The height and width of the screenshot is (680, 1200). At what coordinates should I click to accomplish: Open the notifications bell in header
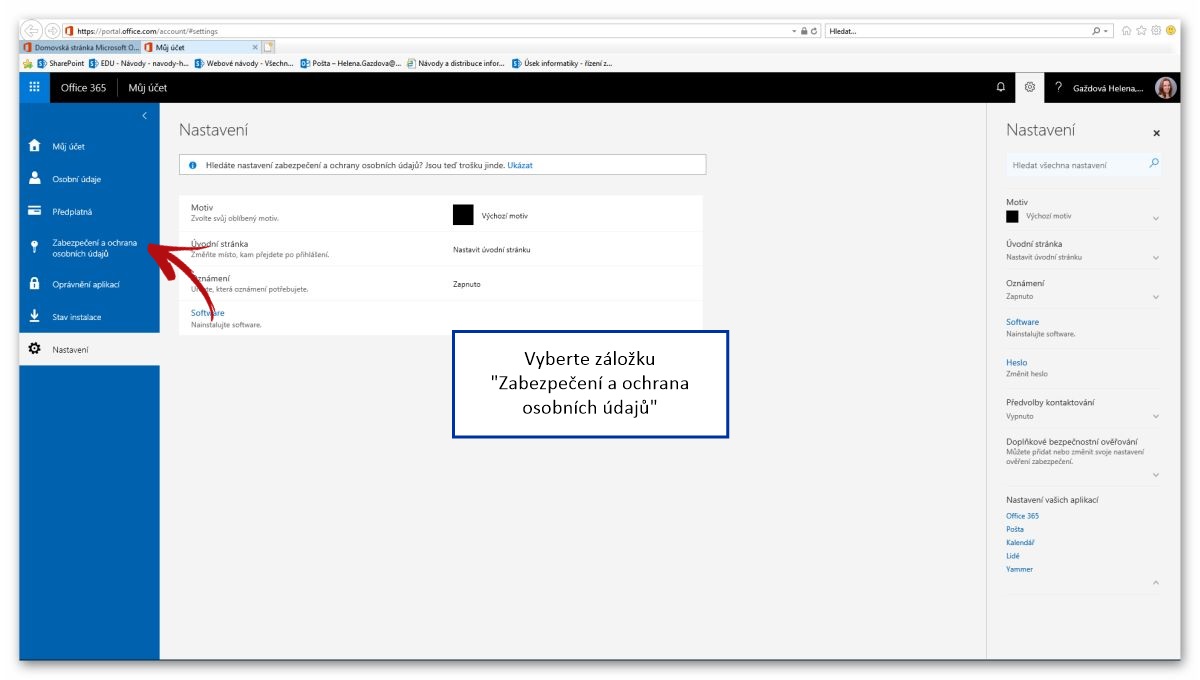point(1001,87)
